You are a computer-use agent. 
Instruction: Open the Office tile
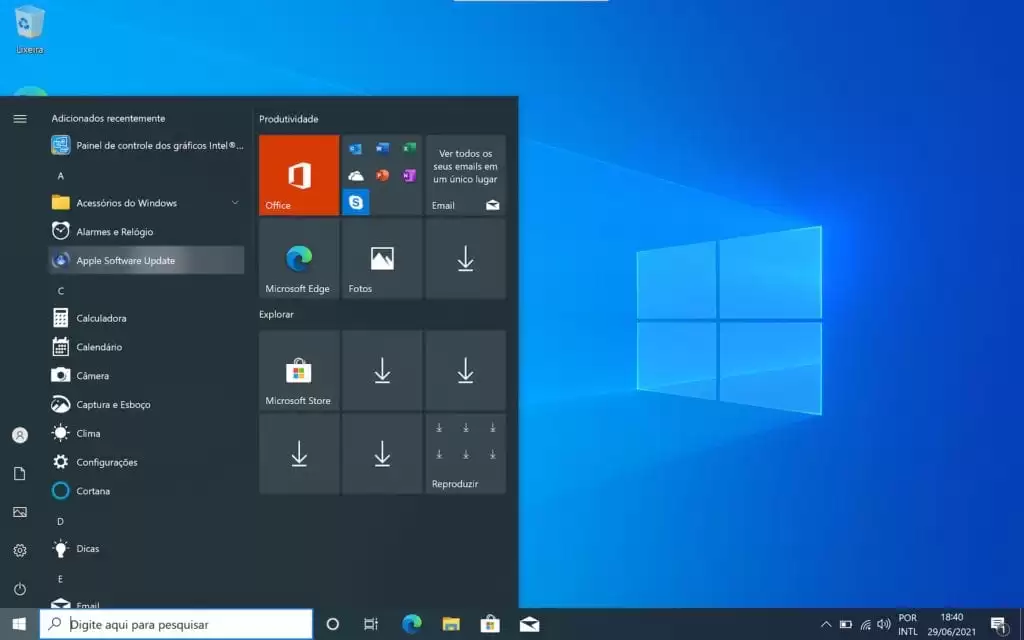pos(299,175)
